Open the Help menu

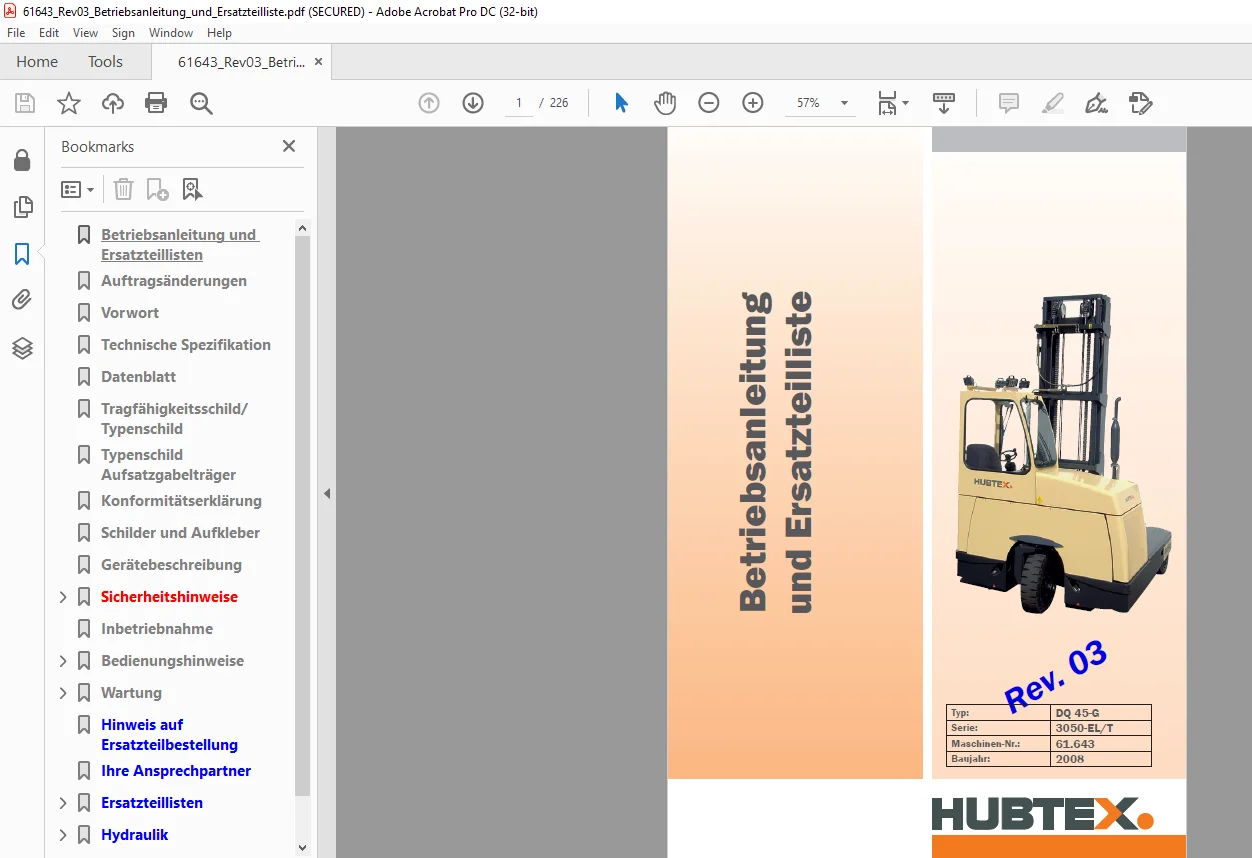219,33
